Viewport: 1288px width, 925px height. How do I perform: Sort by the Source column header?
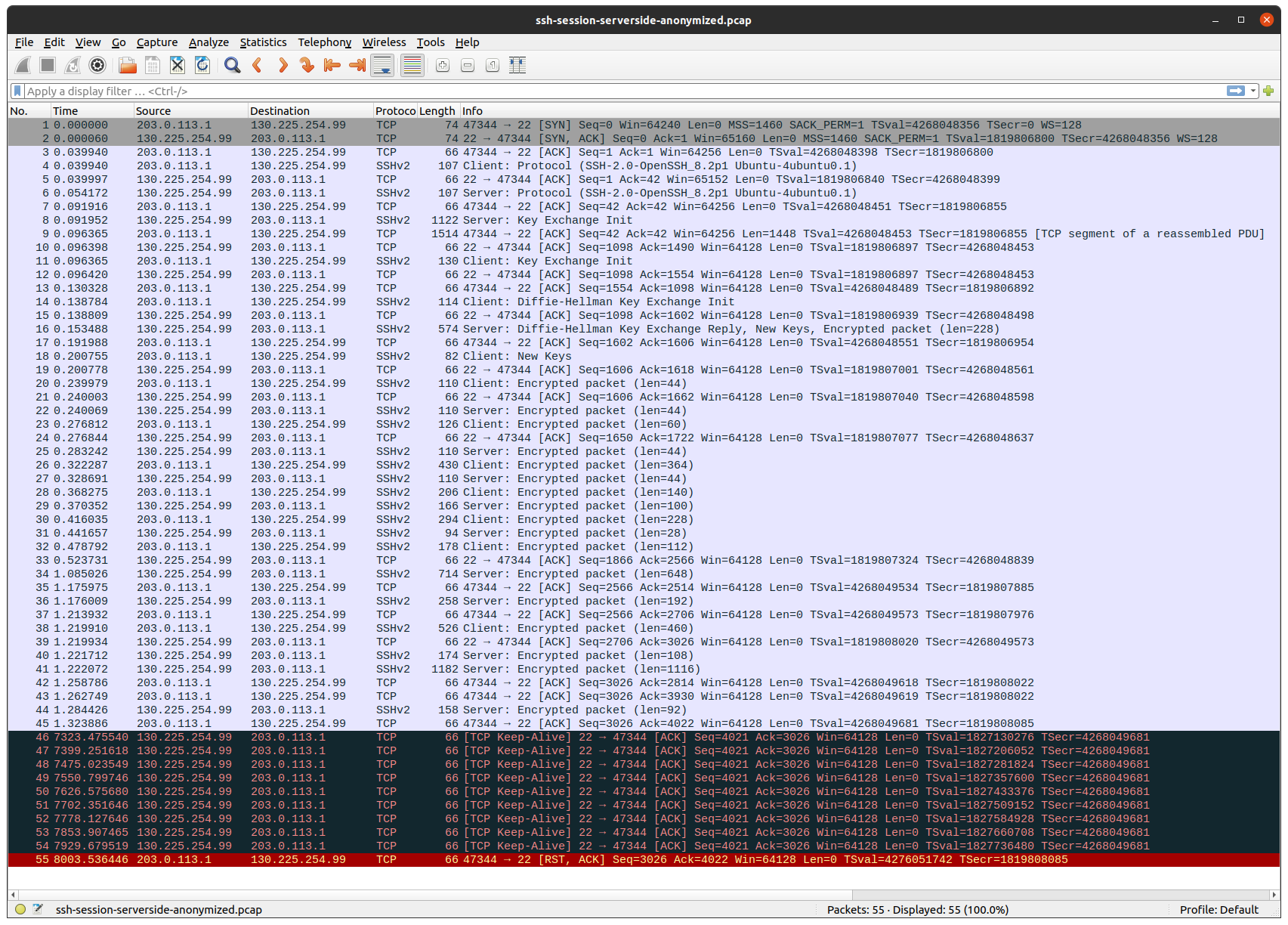[190, 111]
